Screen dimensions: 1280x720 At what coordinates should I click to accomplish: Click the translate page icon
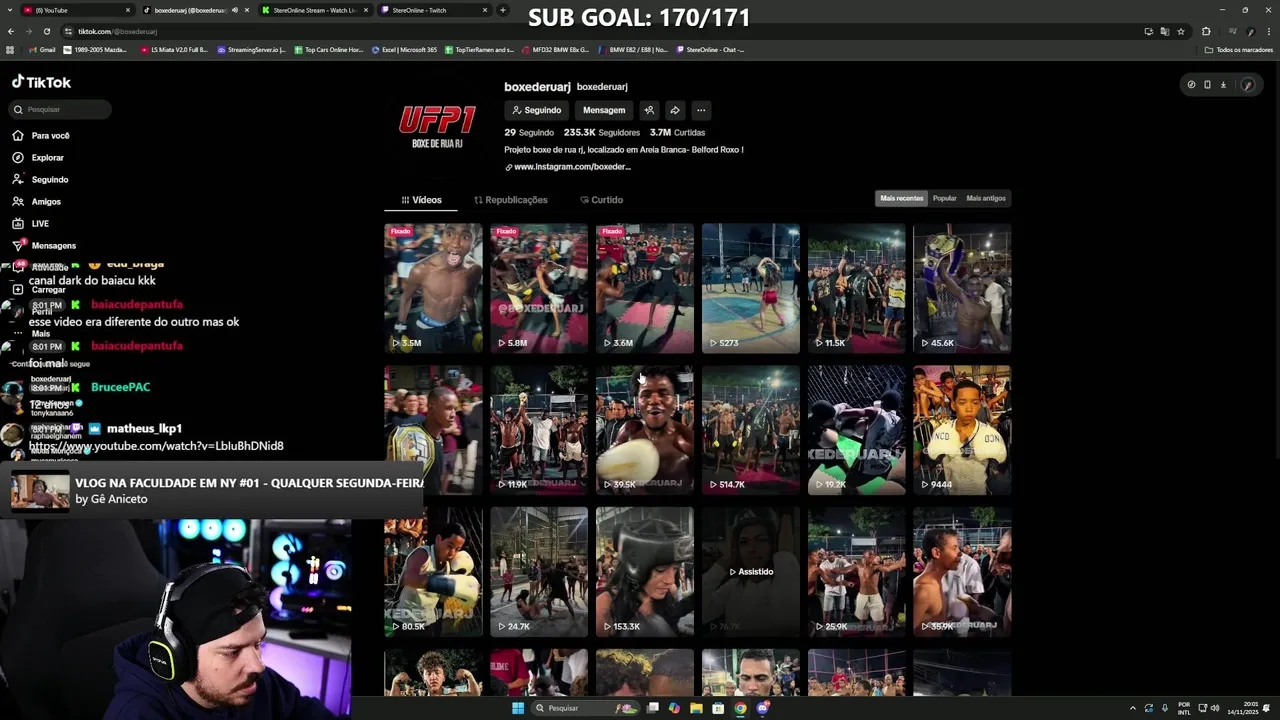tap(1165, 31)
